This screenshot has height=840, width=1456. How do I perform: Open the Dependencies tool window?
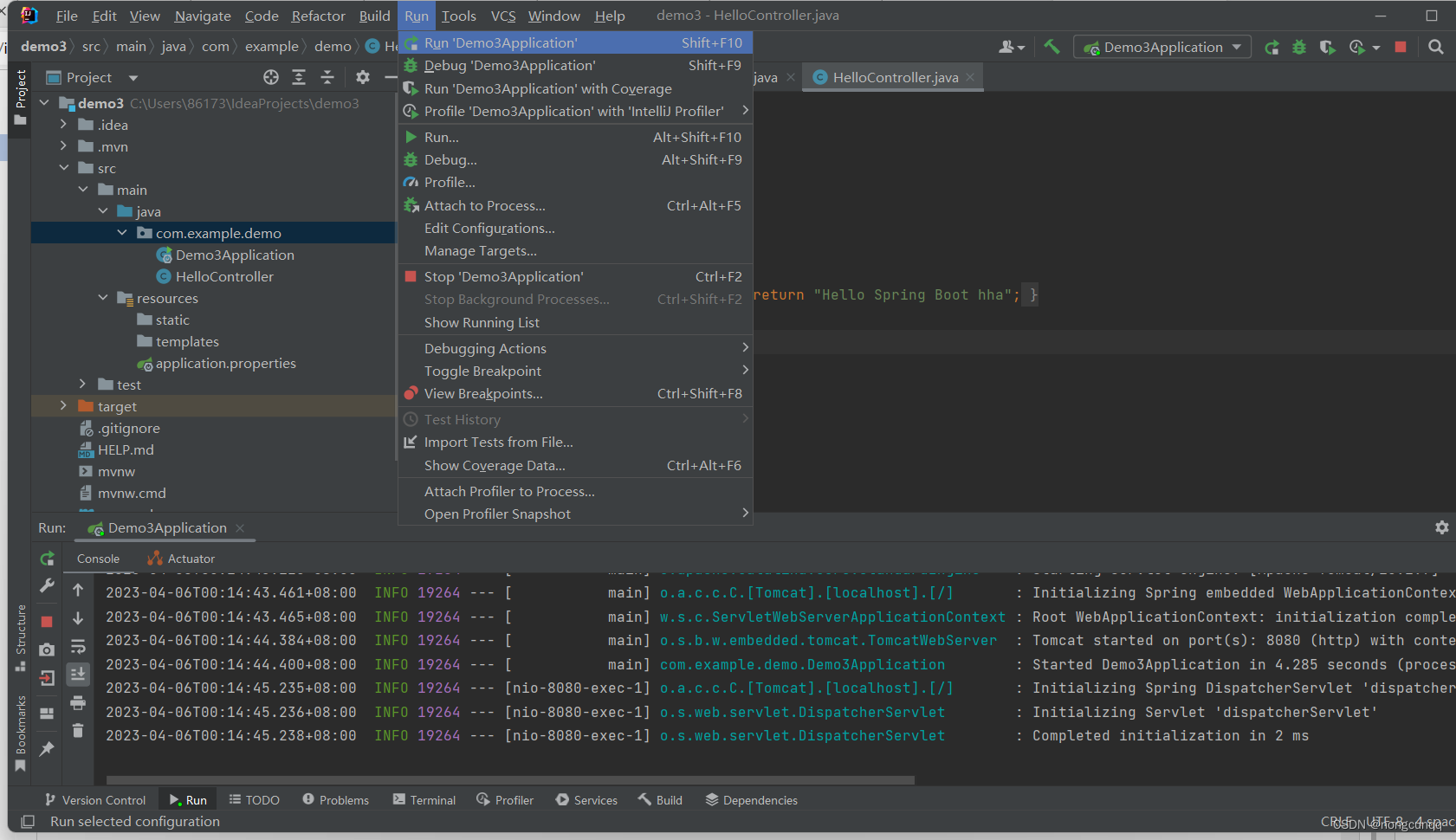pos(751,800)
